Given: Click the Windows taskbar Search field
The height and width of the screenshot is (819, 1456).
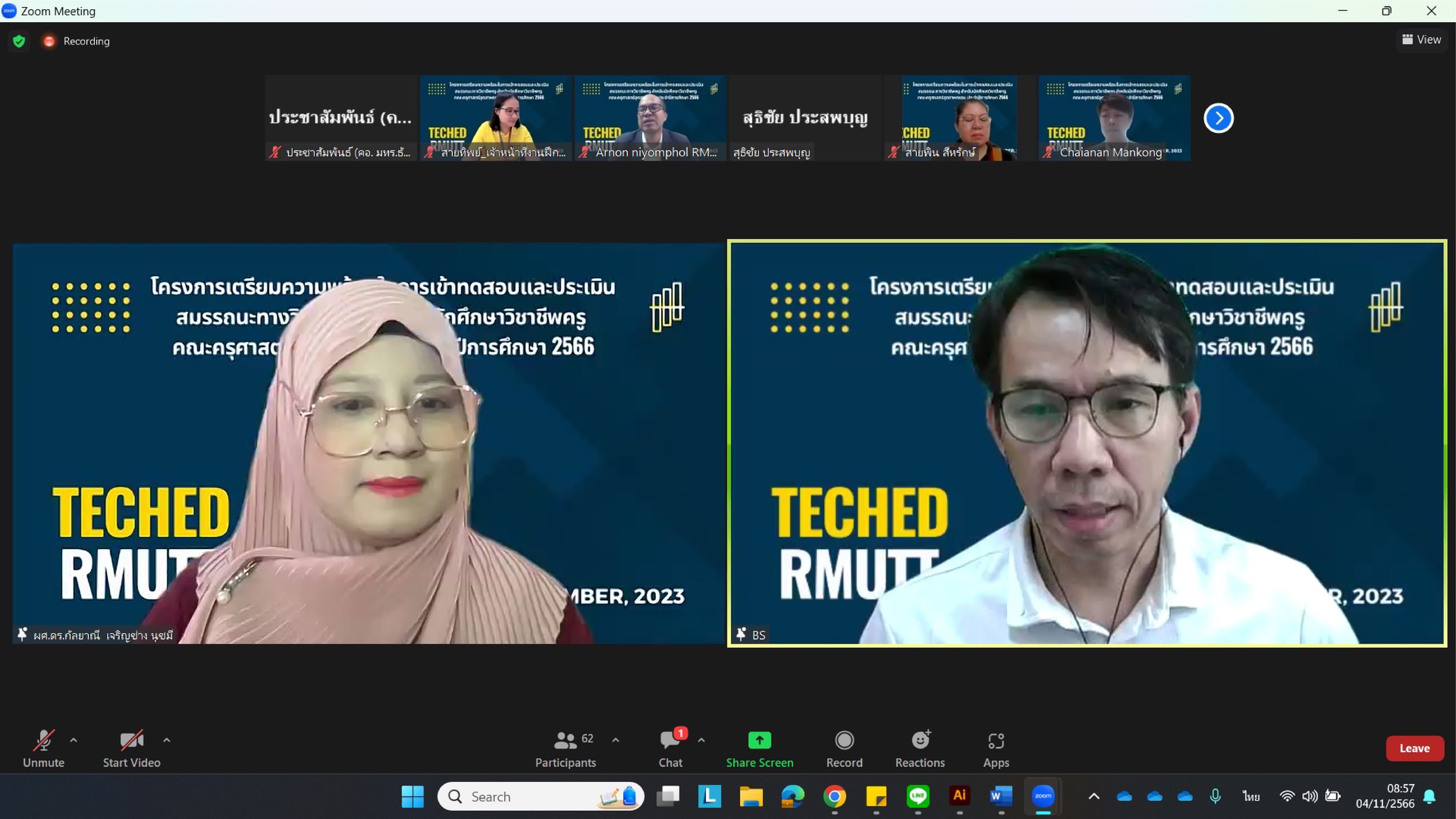Looking at the screenshot, I should (540, 796).
